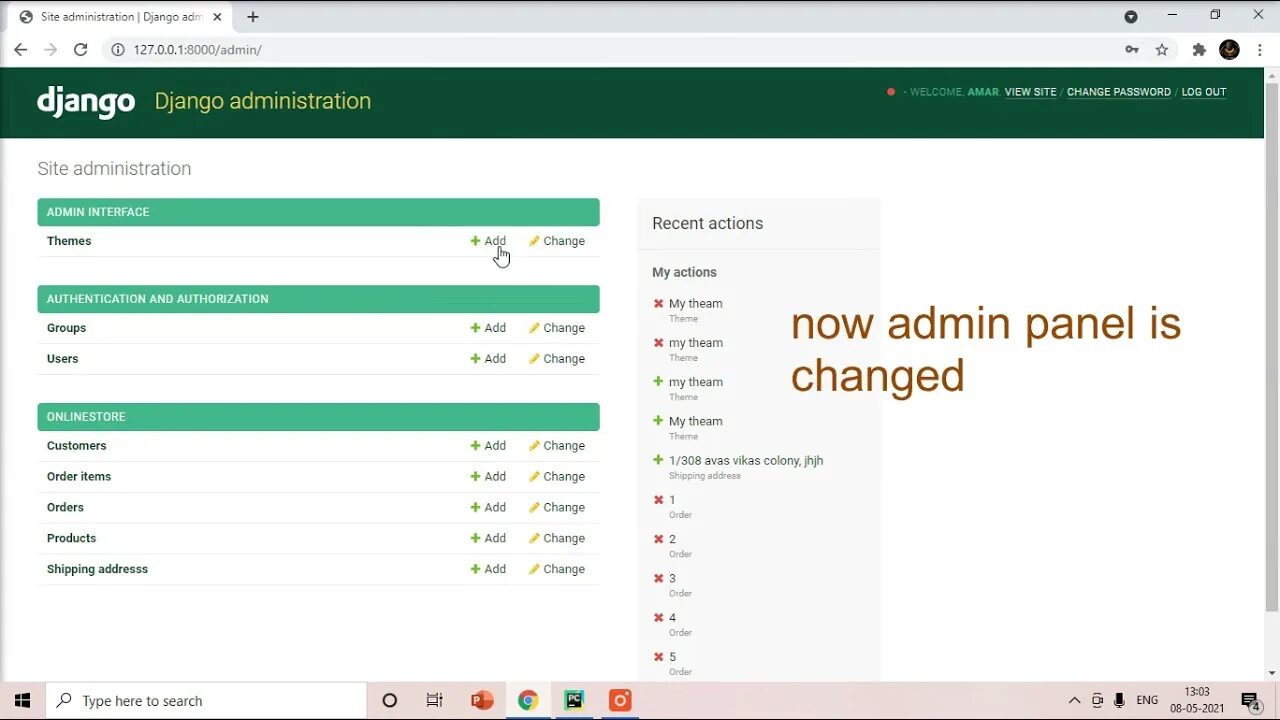1280x720 pixels.
Task: Open Cortana circle icon on taskbar
Action: click(x=390, y=700)
